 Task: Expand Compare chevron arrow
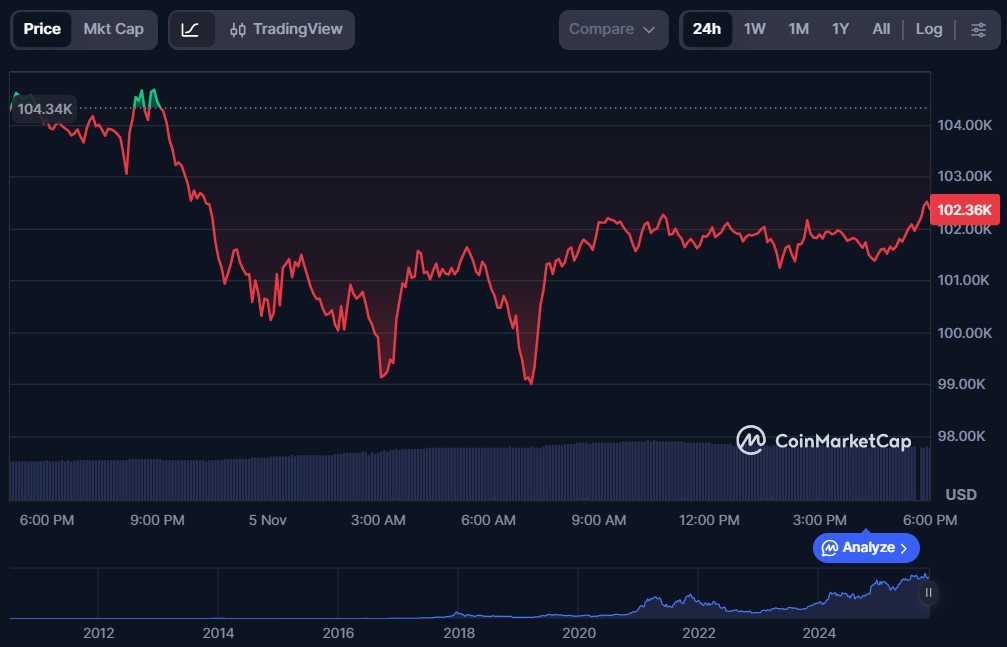[649, 30]
